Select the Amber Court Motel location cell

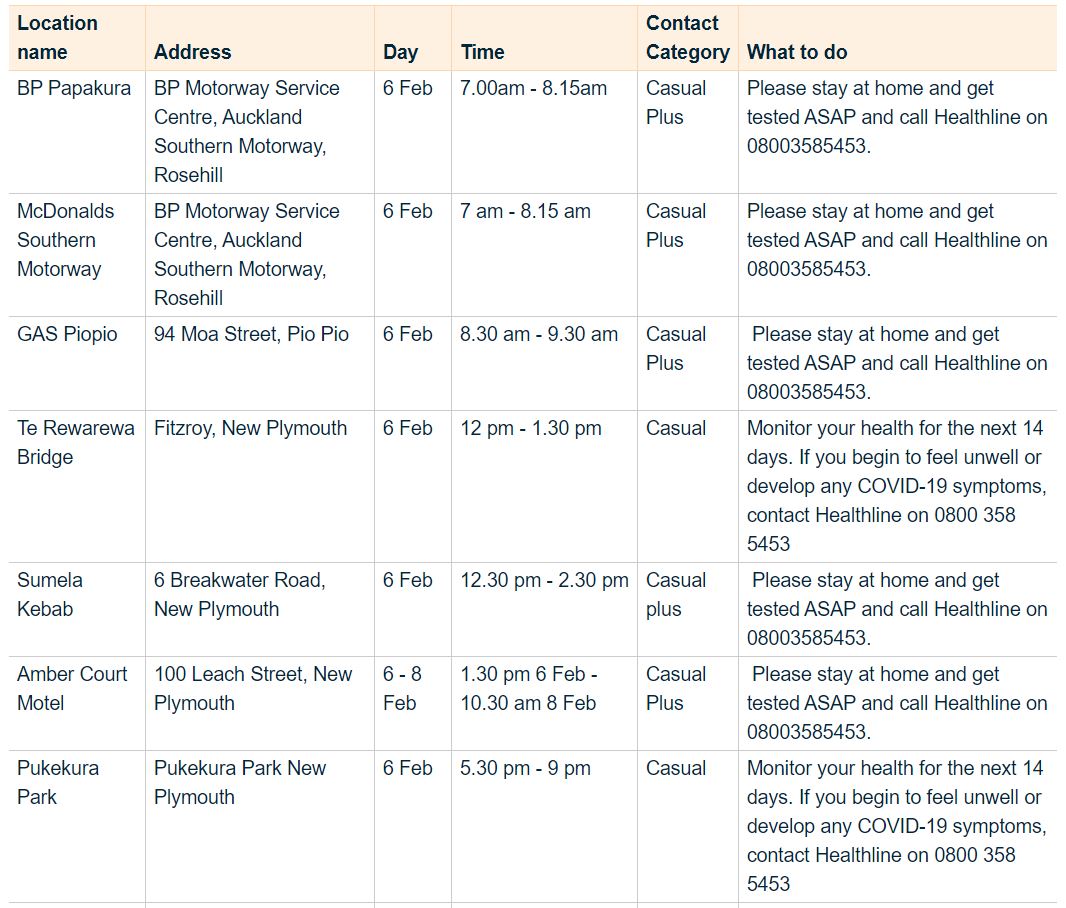72,688
